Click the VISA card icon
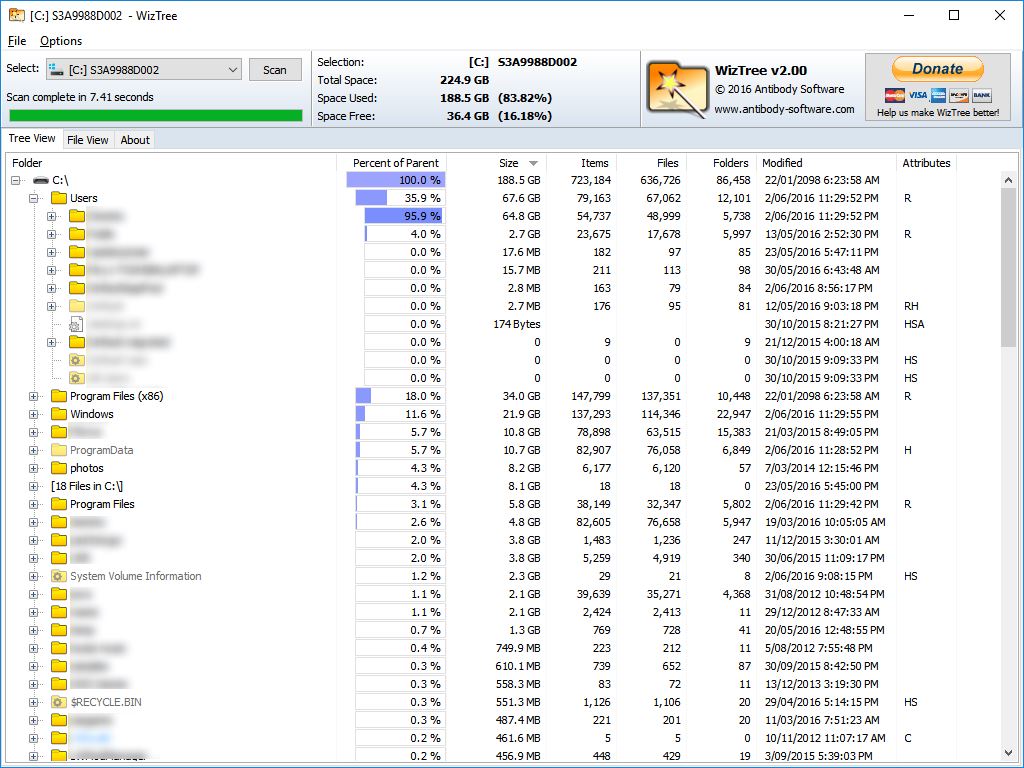This screenshot has height=768, width=1024. [918, 95]
